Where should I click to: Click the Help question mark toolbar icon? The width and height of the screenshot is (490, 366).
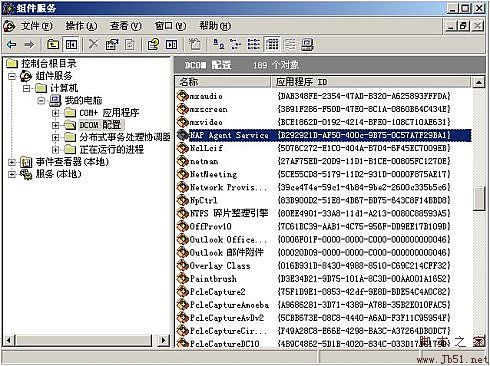pyautogui.click(x=153, y=44)
